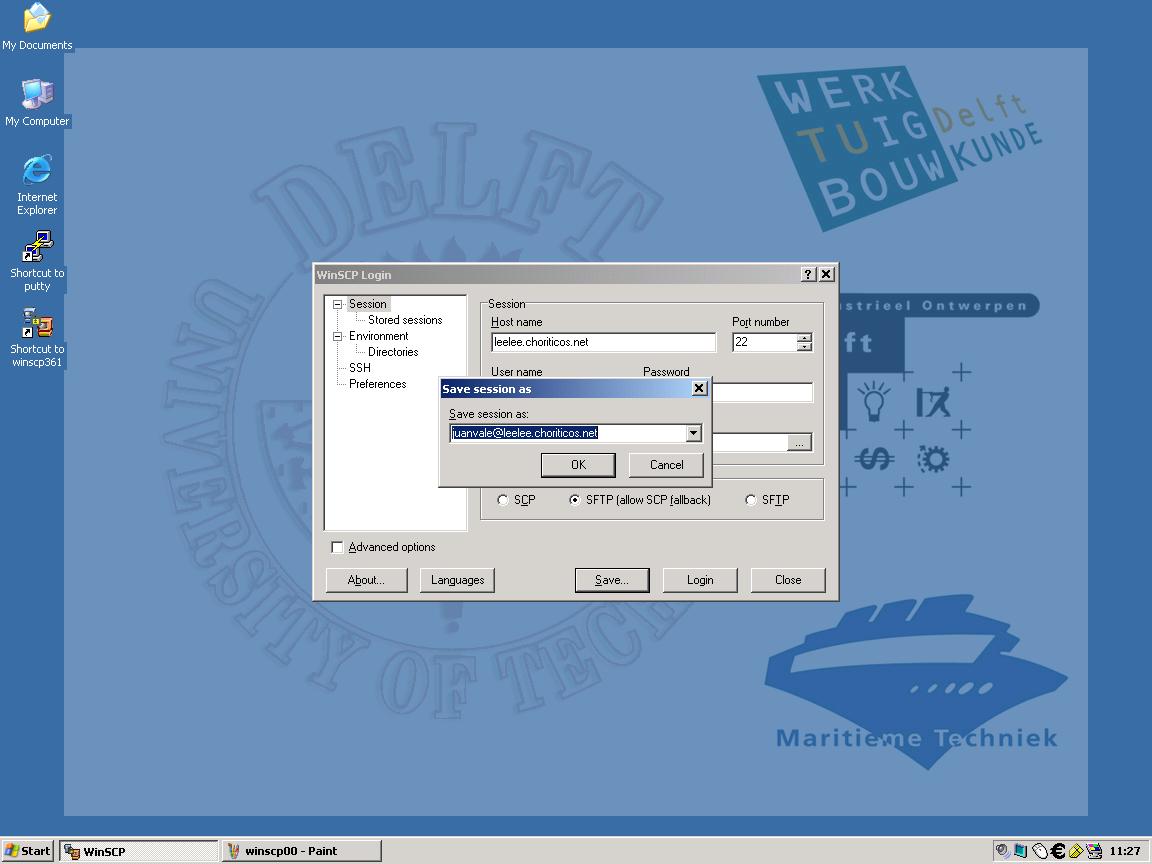Click the teal monitor tray icon
The image size is (1152, 864).
1020,851
